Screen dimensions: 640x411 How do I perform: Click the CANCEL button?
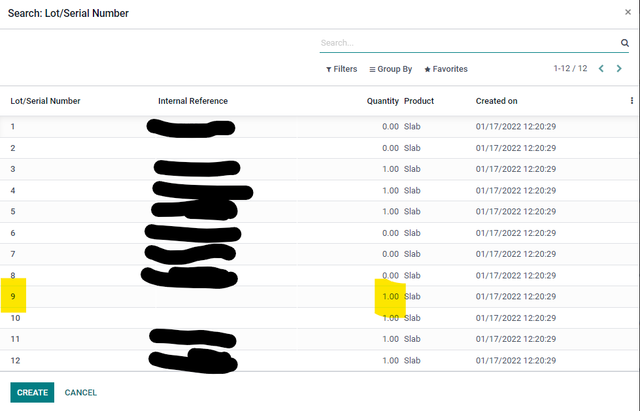[81, 392]
